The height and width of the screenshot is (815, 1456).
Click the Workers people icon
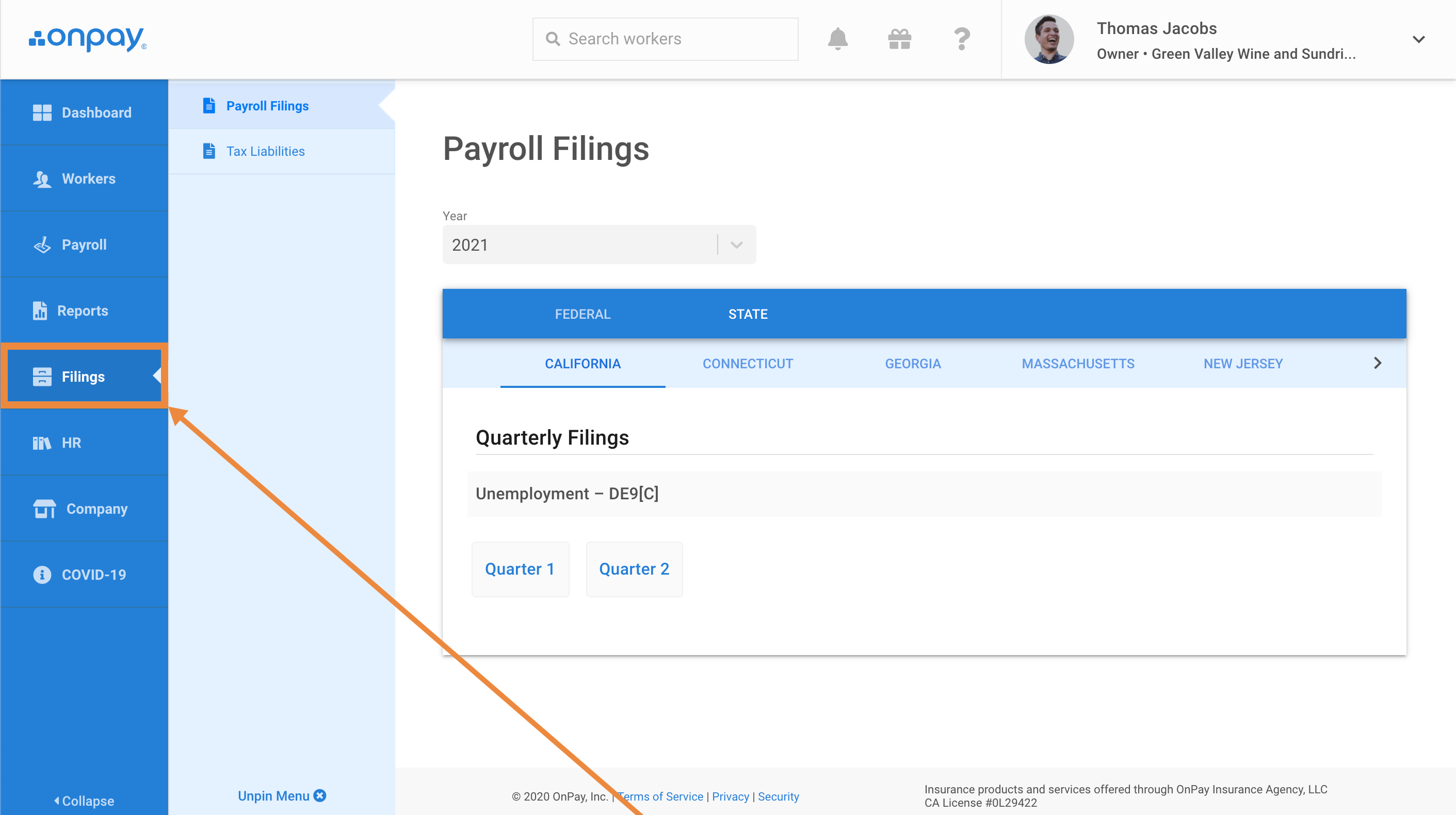[42, 178]
